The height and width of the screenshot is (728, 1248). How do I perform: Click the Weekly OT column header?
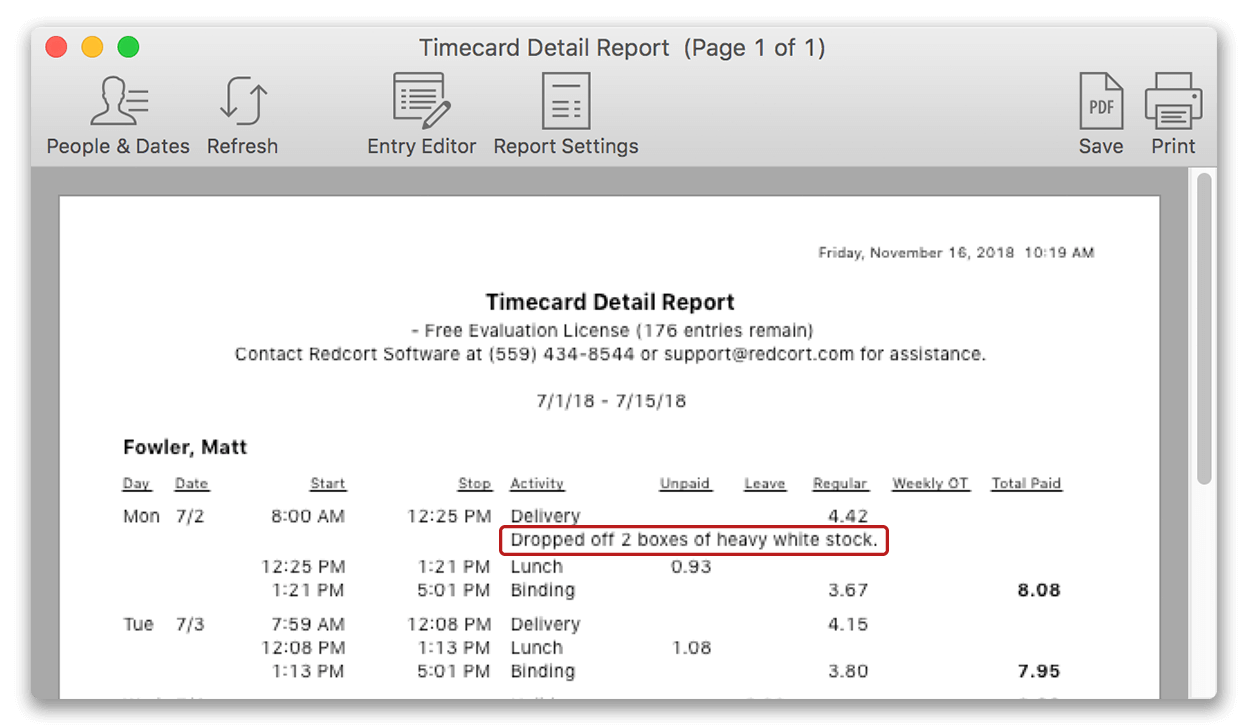tap(930, 483)
